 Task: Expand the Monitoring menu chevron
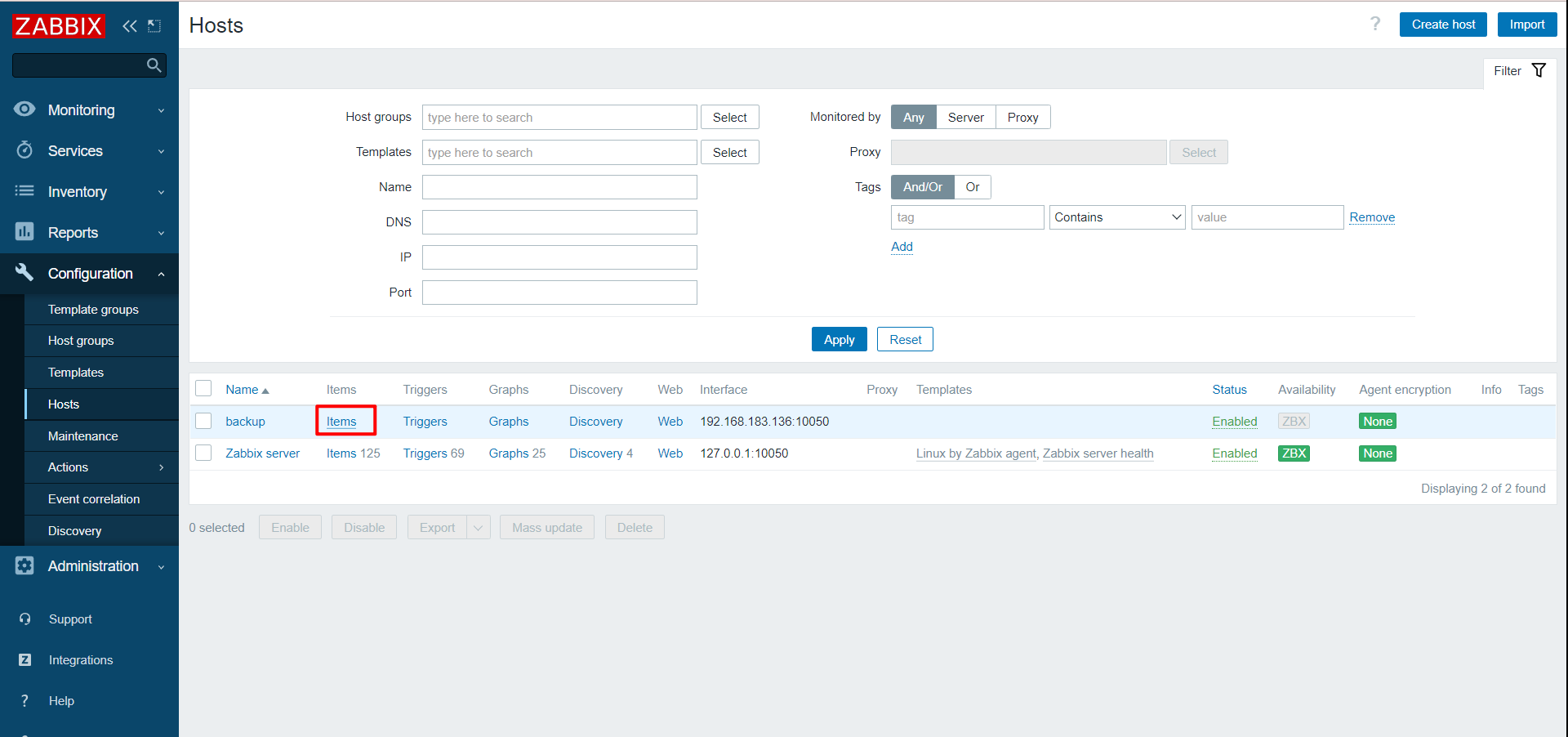[161, 110]
